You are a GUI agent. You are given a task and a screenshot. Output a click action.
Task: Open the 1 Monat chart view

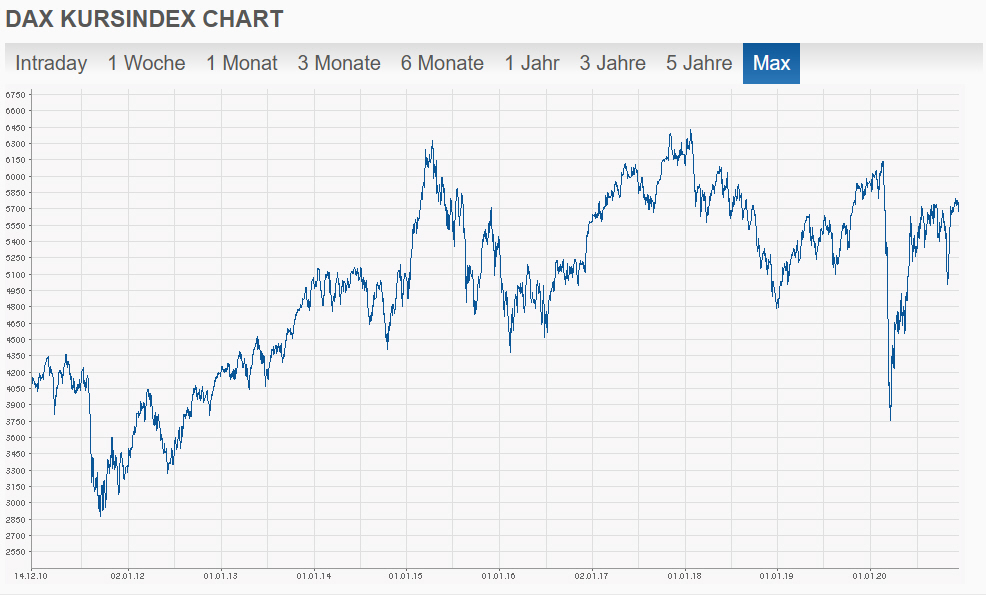click(x=241, y=64)
